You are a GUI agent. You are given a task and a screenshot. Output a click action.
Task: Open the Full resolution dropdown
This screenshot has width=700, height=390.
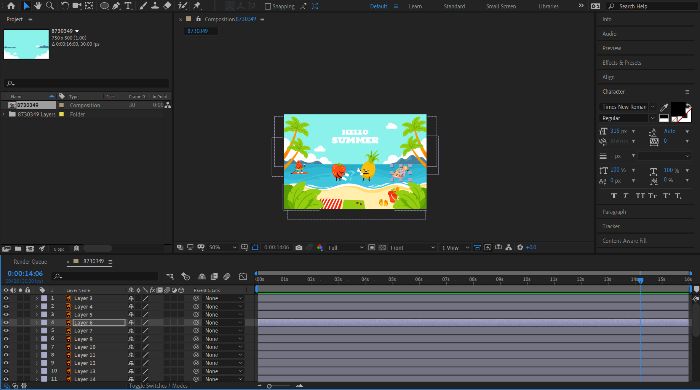[x=346, y=247]
